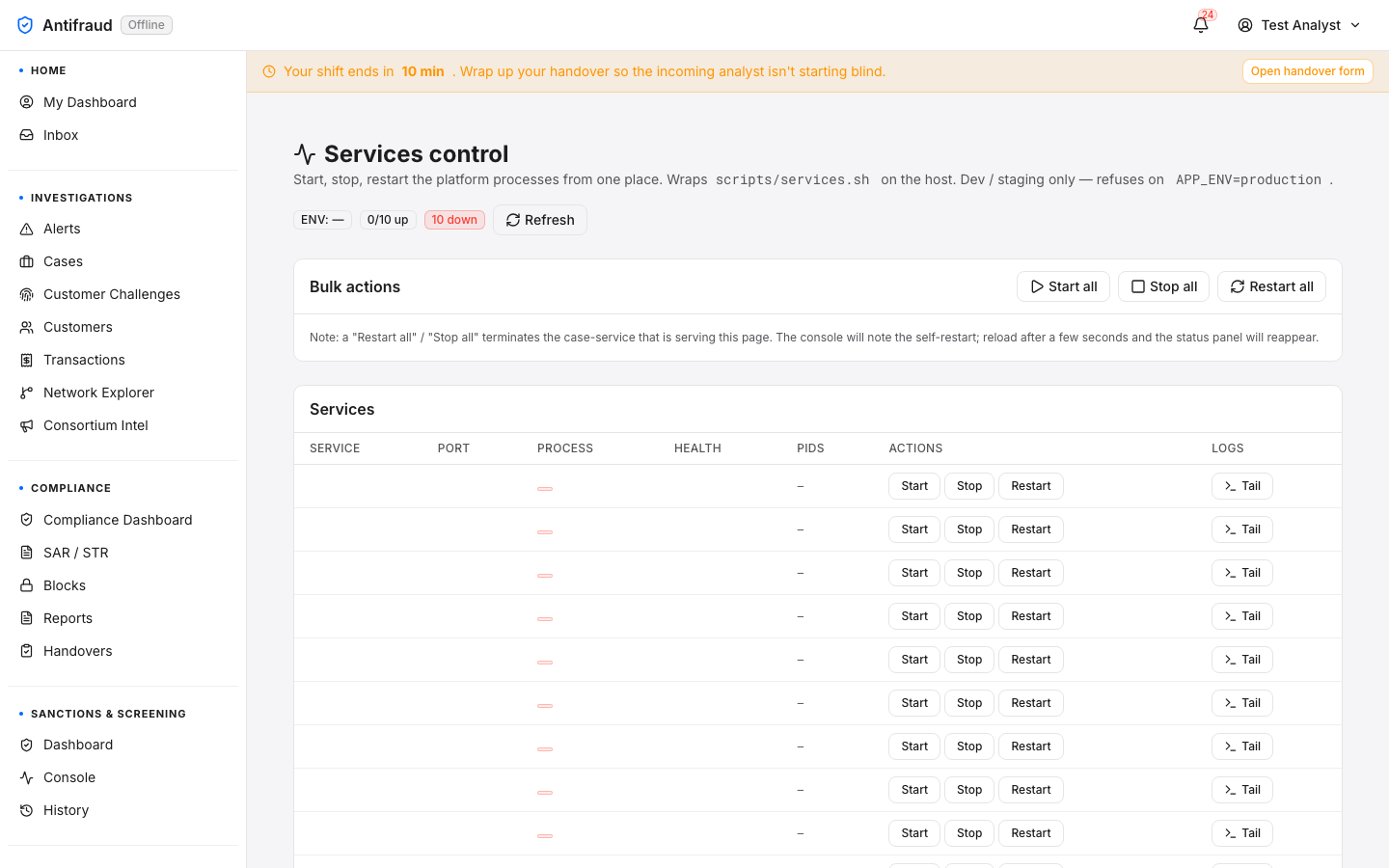Open the Test Analyst user menu

coord(1299,25)
